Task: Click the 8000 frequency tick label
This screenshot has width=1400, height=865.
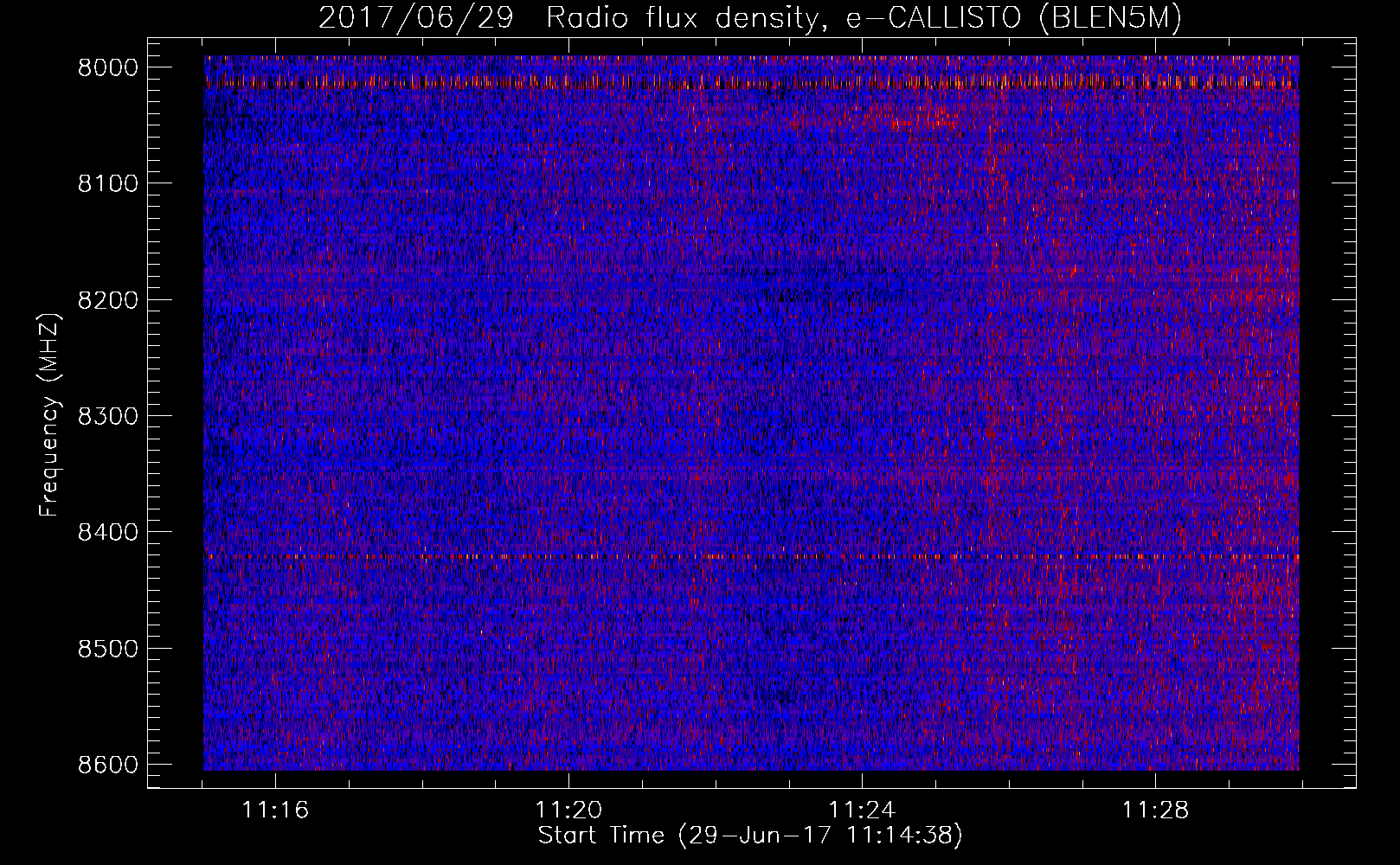Action: [x=108, y=67]
